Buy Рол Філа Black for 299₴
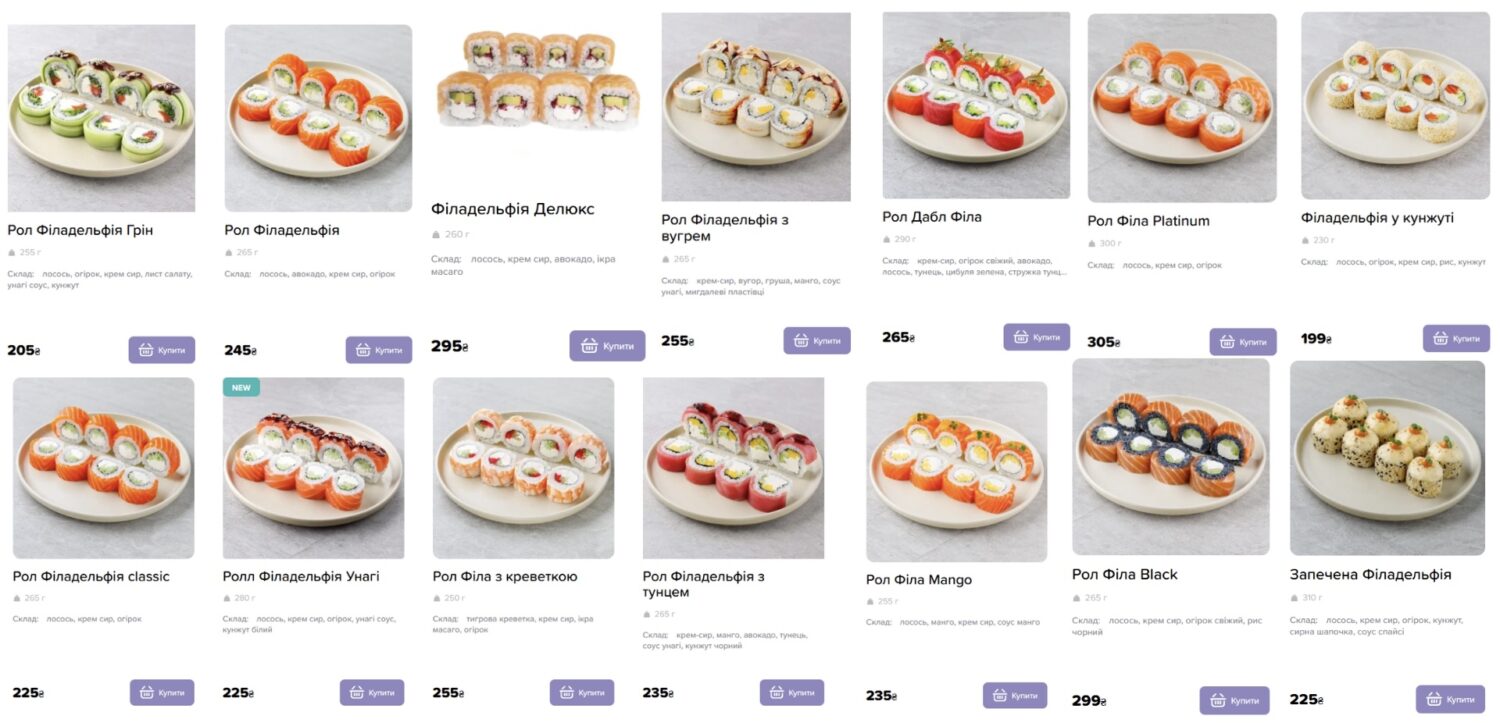 coord(1234,700)
